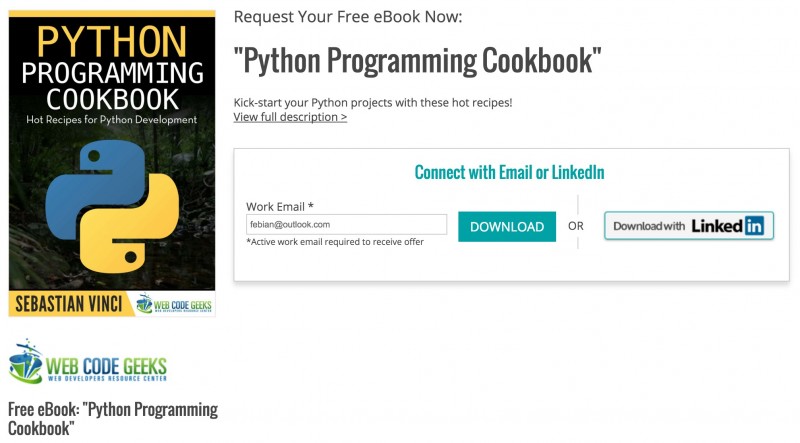
Task: Click the Sebastian Vinci author name on cover
Action: 69,304
